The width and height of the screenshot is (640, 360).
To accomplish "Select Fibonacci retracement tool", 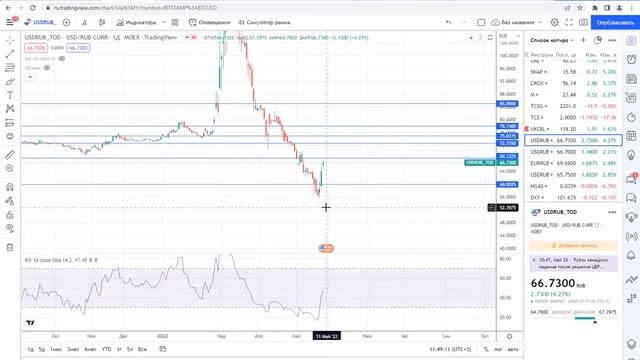I will pos(10,67).
